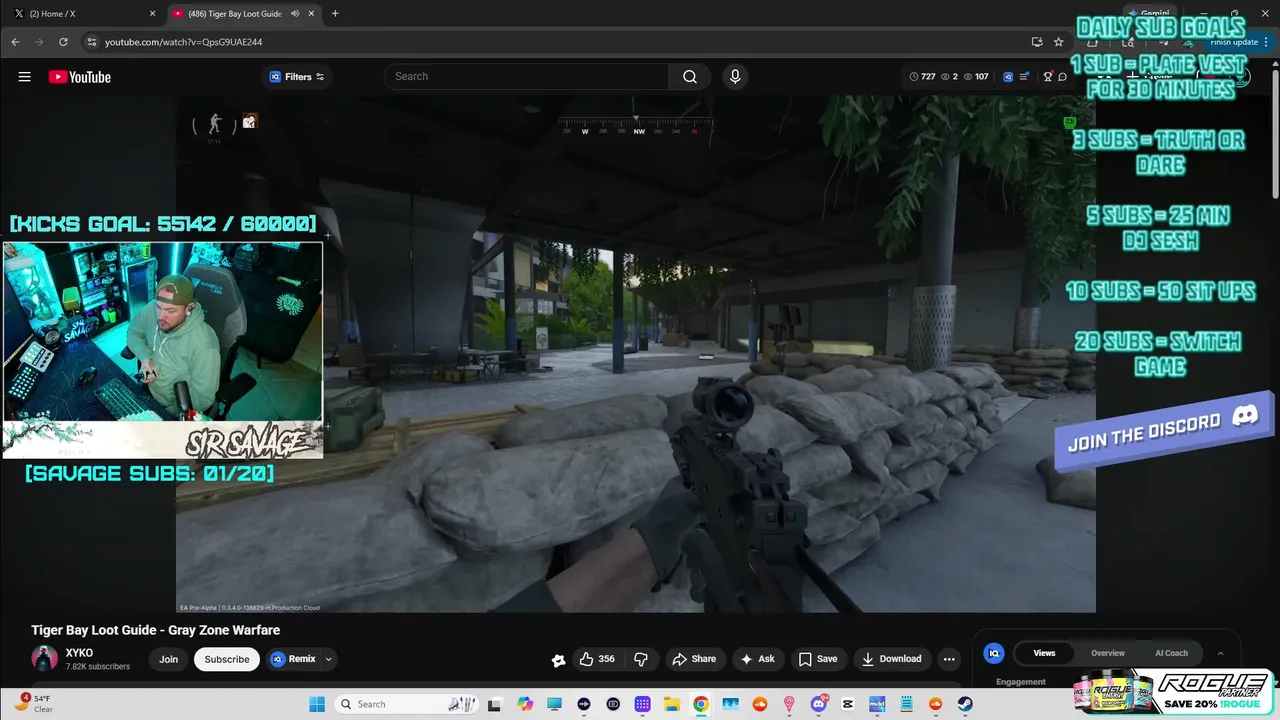1280x720 pixels.
Task: Click the 107 views stat
Action: pyautogui.click(x=975, y=77)
